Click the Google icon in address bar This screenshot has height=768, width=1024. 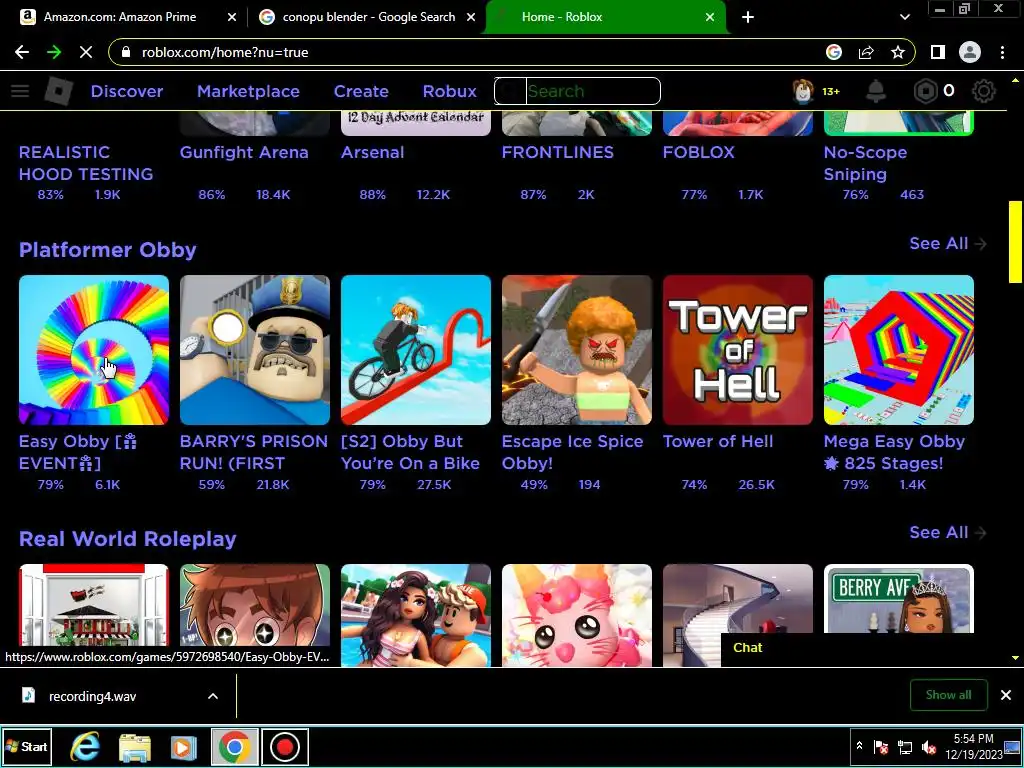point(834,52)
